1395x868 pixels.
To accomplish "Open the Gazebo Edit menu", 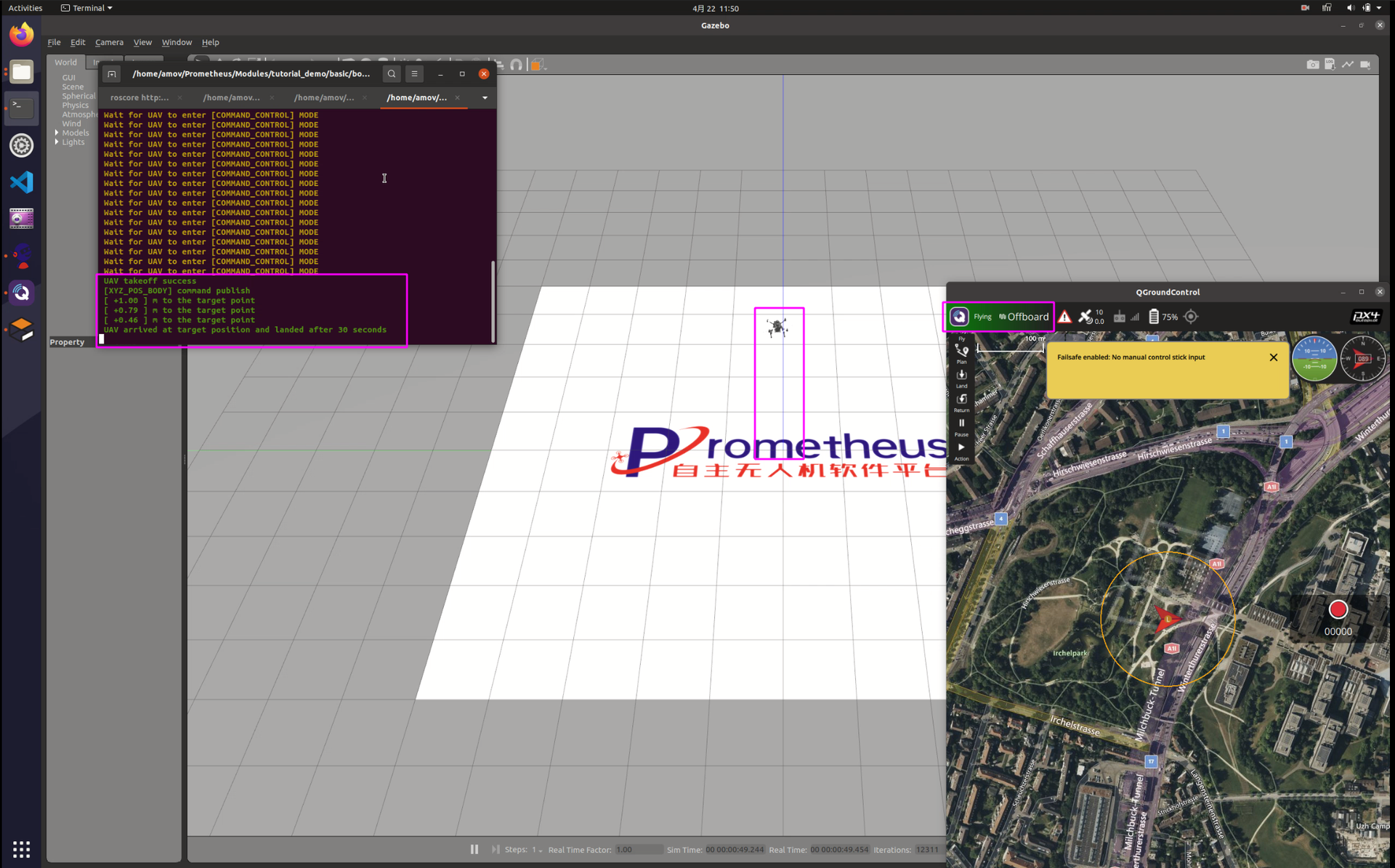I will [78, 42].
